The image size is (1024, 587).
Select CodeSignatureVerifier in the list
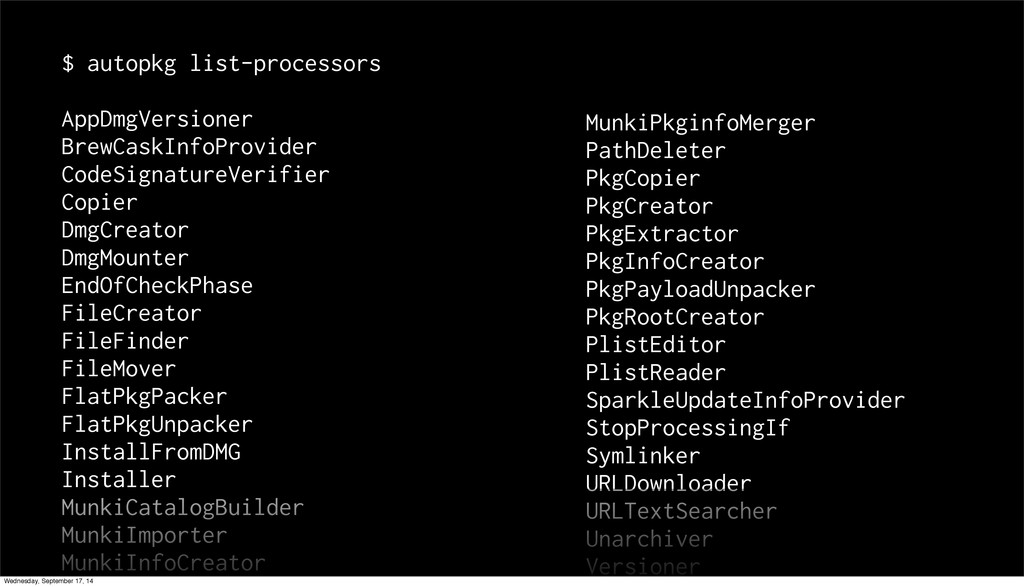tap(195, 175)
